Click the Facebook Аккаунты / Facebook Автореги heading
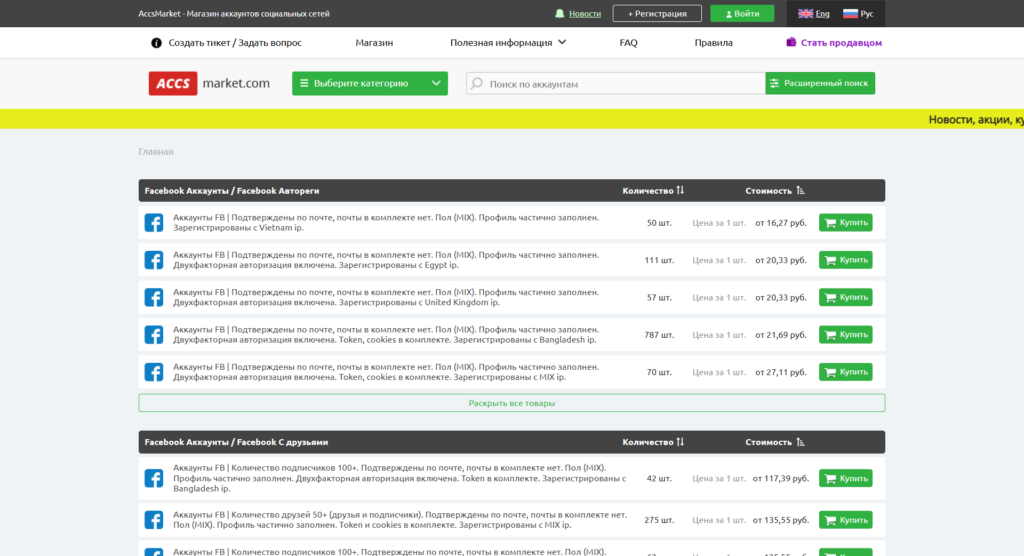The width and height of the screenshot is (1024, 556). pyautogui.click(x=232, y=191)
